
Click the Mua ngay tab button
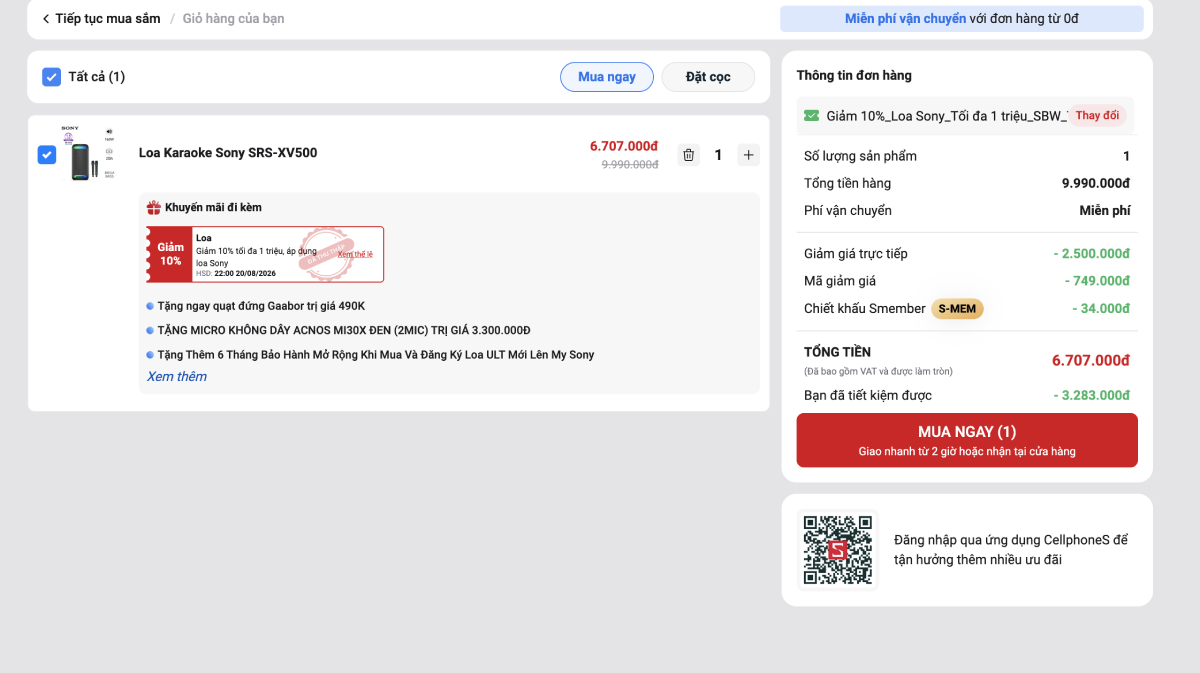[607, 77]
